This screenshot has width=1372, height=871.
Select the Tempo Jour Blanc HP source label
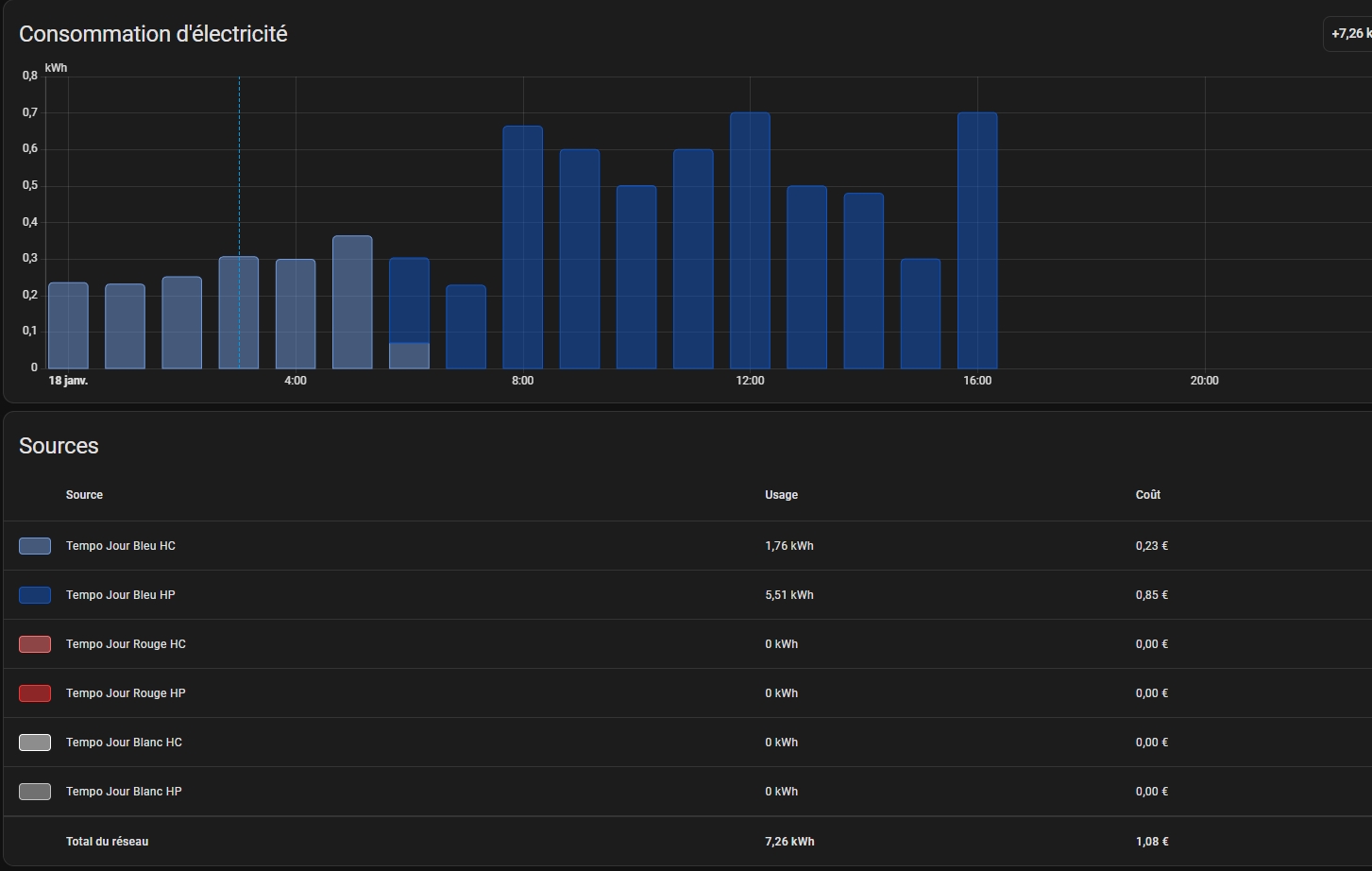tap(124, 792)
